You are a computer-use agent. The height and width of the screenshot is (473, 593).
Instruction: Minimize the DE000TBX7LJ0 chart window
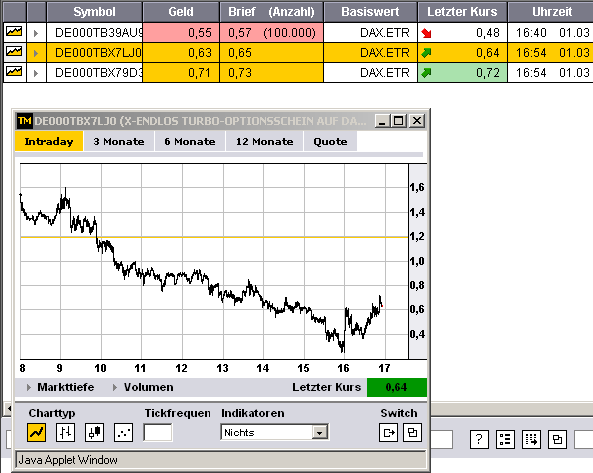click(x=382, y=121)
